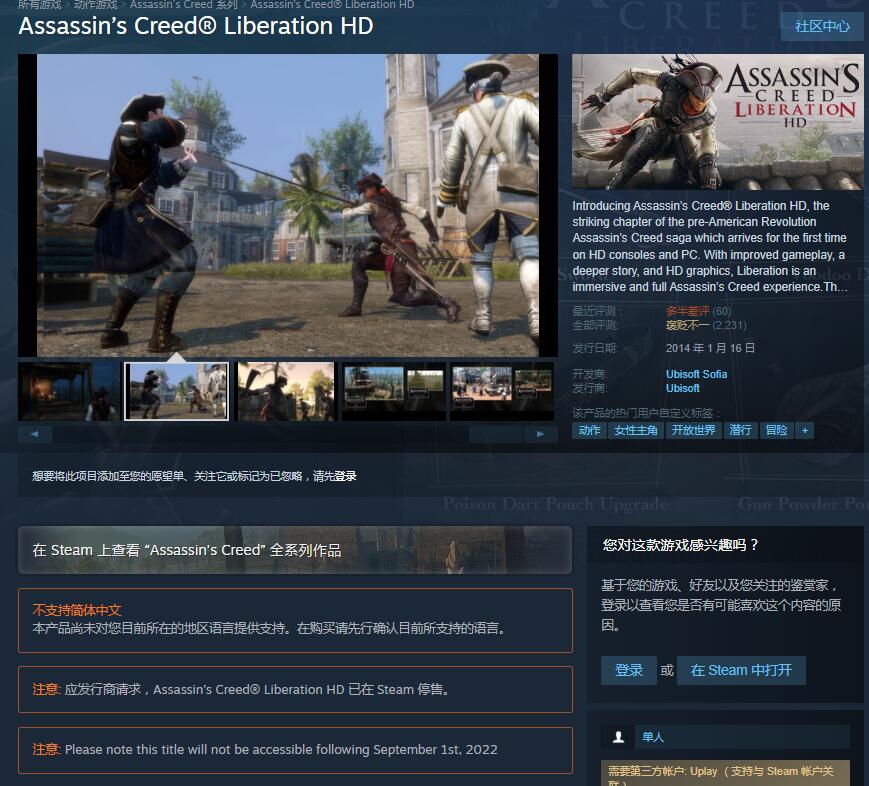Click the plus button to add tag
The height and width of the screenshot is (786, 869).
(x=804, y=430)
